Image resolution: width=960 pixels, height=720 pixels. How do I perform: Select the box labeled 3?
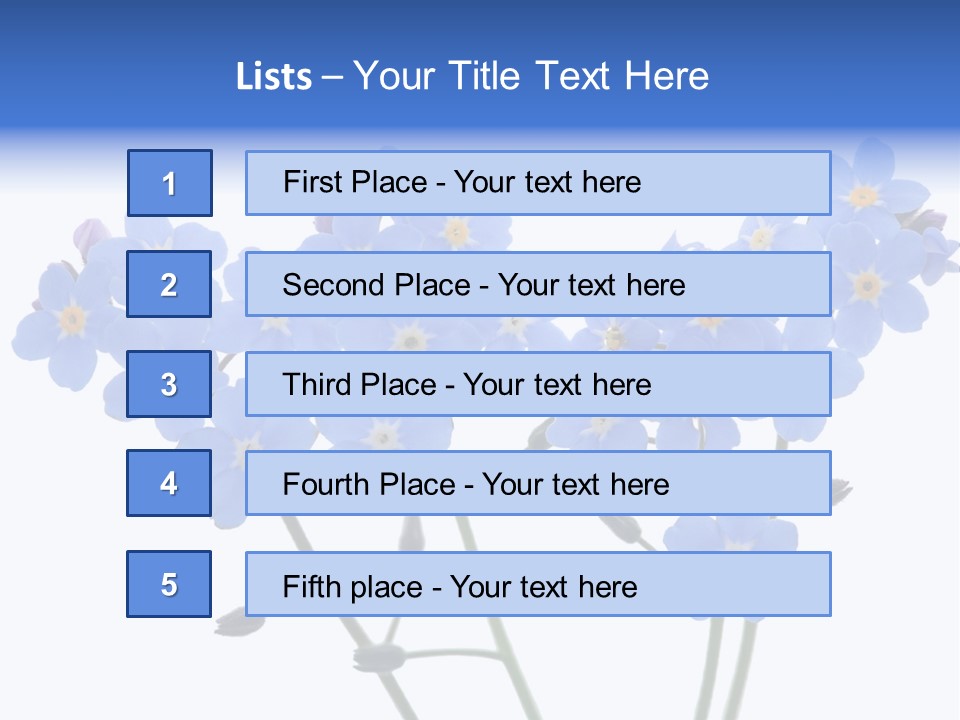pos(169,384)
